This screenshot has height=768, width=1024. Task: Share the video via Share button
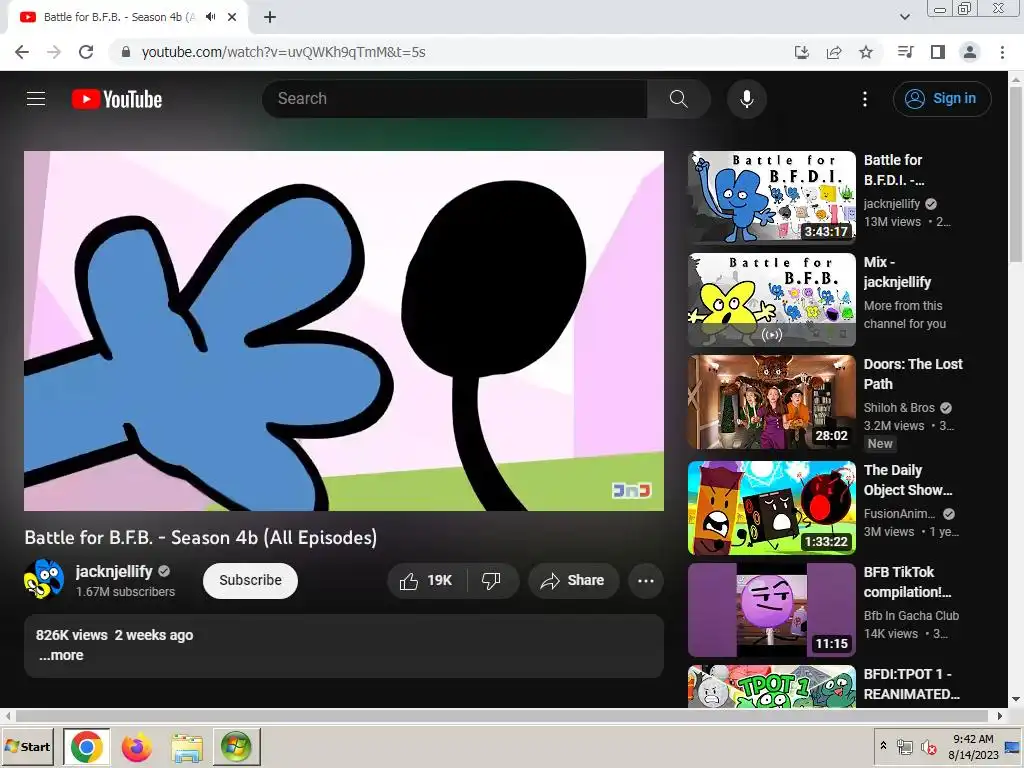[573, 581]
